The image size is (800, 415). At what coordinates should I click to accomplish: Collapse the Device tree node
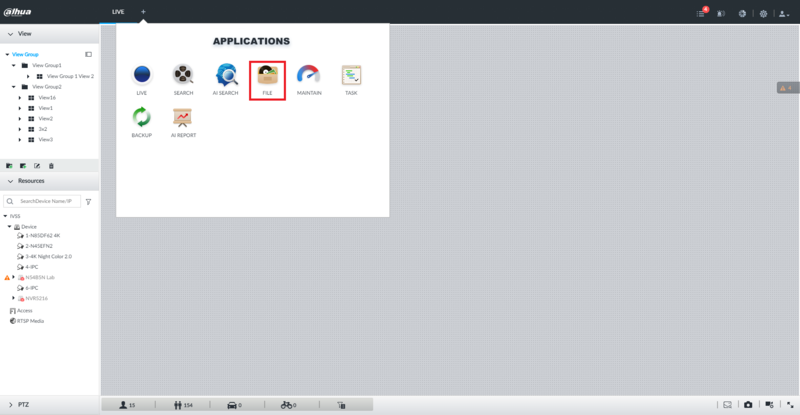pos(9,227)
